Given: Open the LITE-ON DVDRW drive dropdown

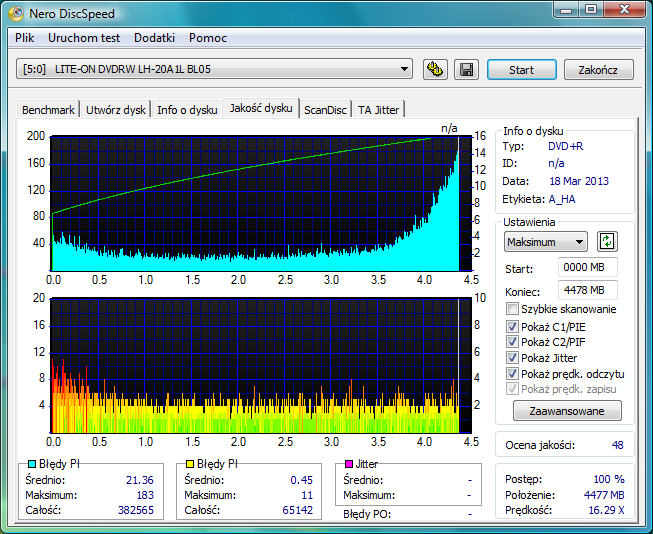Looking at the screenshot, I should (214, 69).
